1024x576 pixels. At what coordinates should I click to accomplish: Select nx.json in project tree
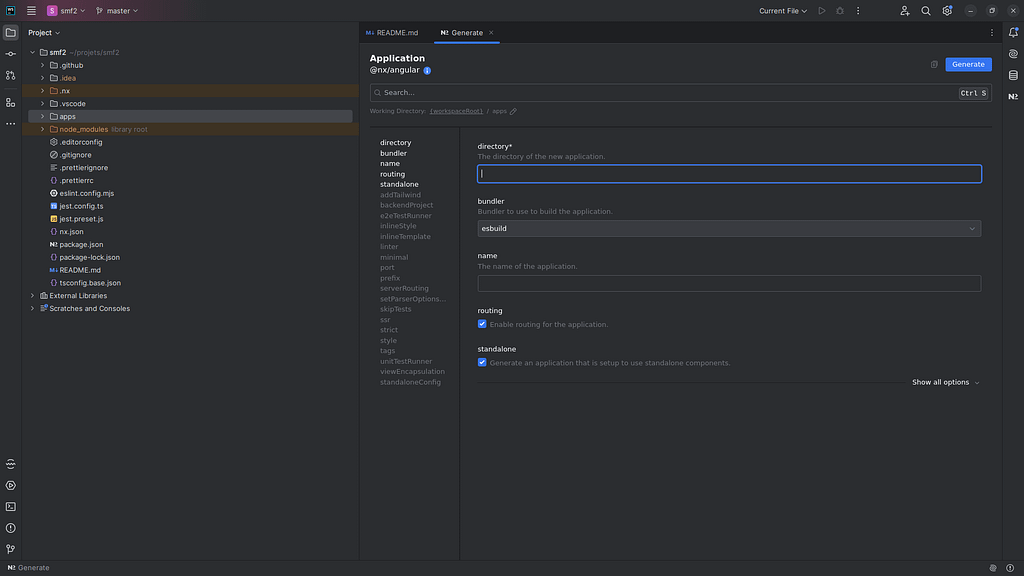71,232
